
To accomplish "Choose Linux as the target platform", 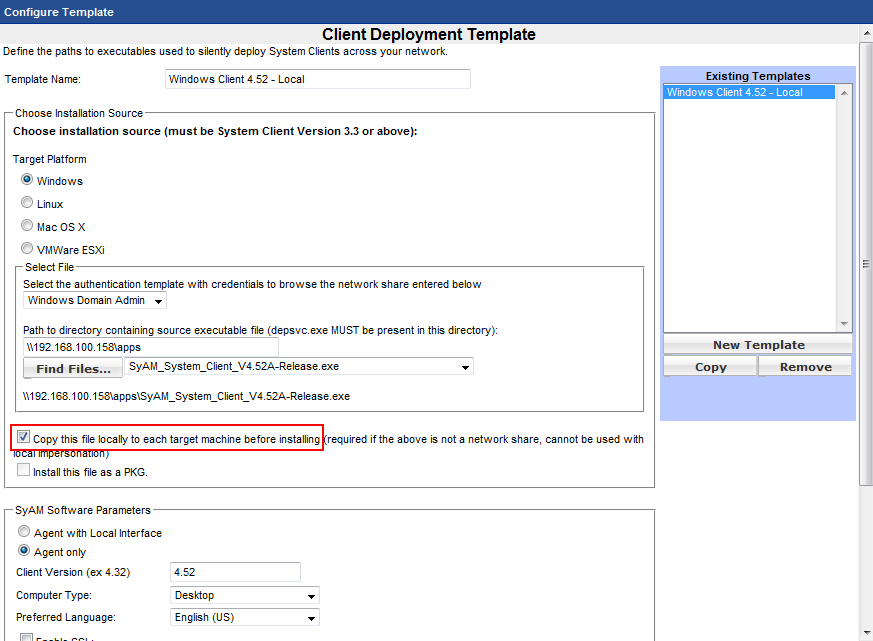I will tap(27, 203).
